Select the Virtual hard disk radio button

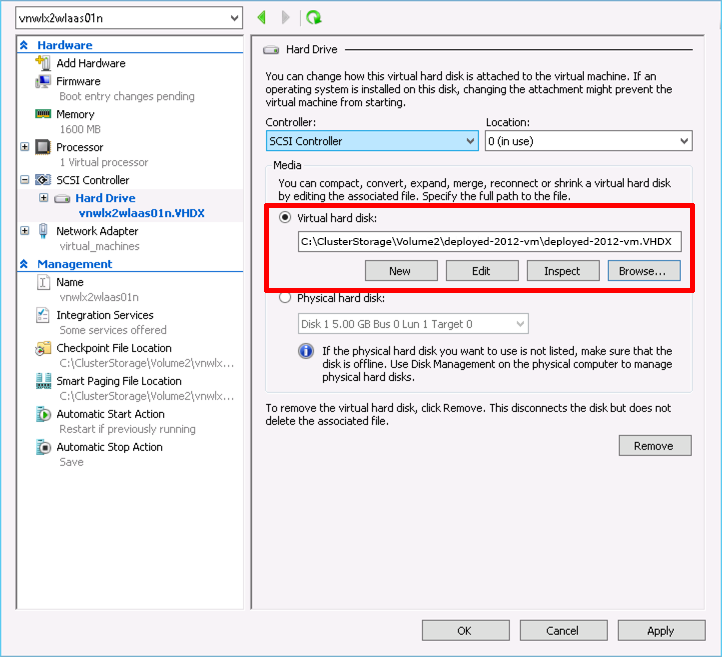285,217
